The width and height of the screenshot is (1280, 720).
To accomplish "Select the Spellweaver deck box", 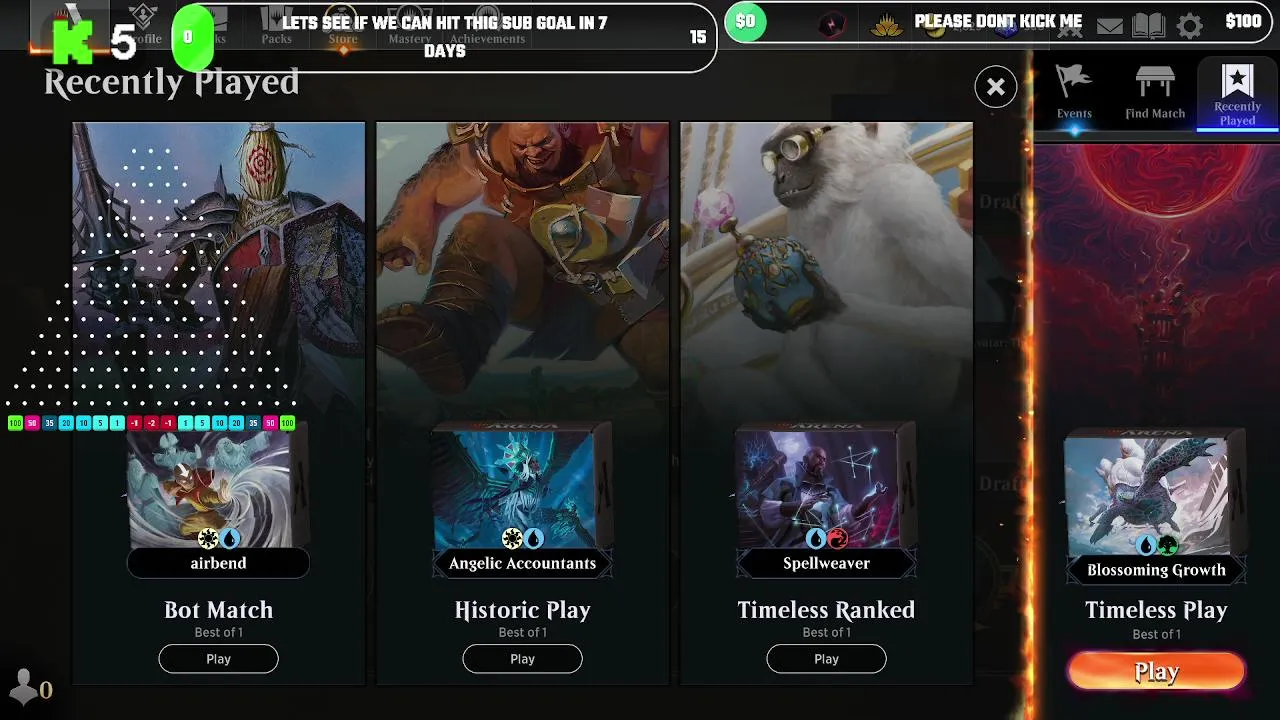I will click(x=826, y=490).
